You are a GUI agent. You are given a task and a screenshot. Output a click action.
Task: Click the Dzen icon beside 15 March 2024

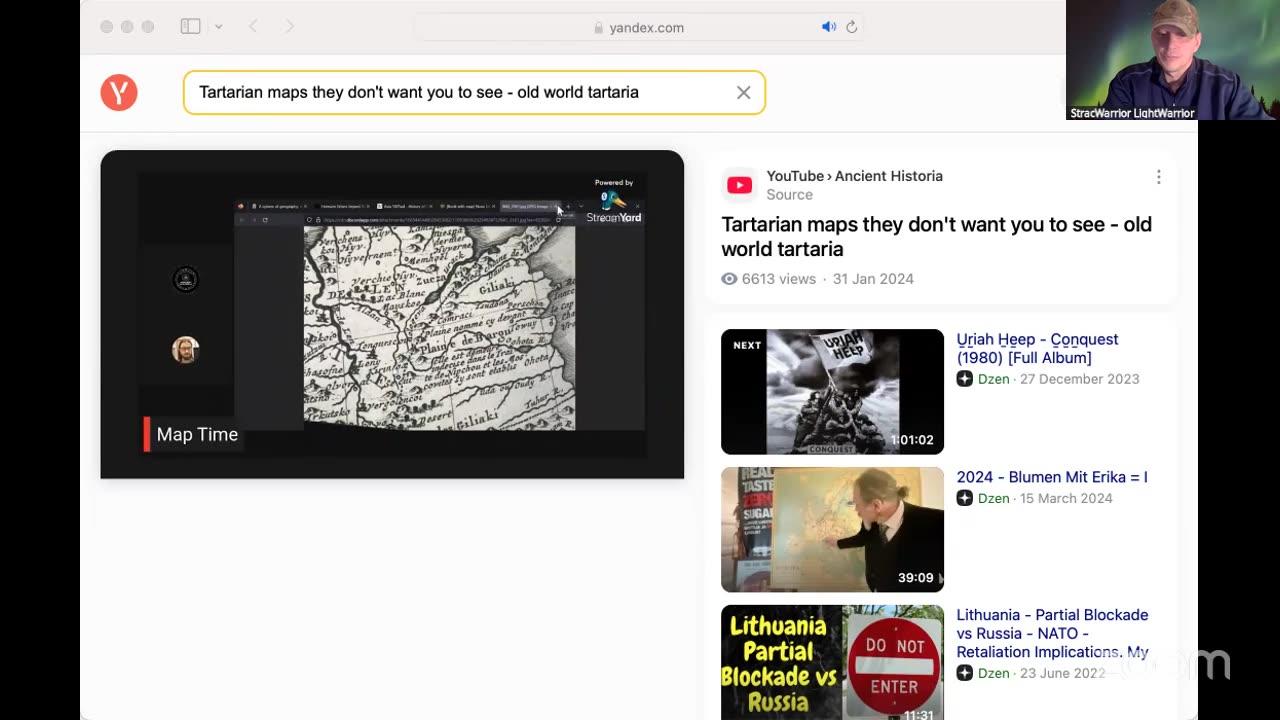tap(964, 498)
